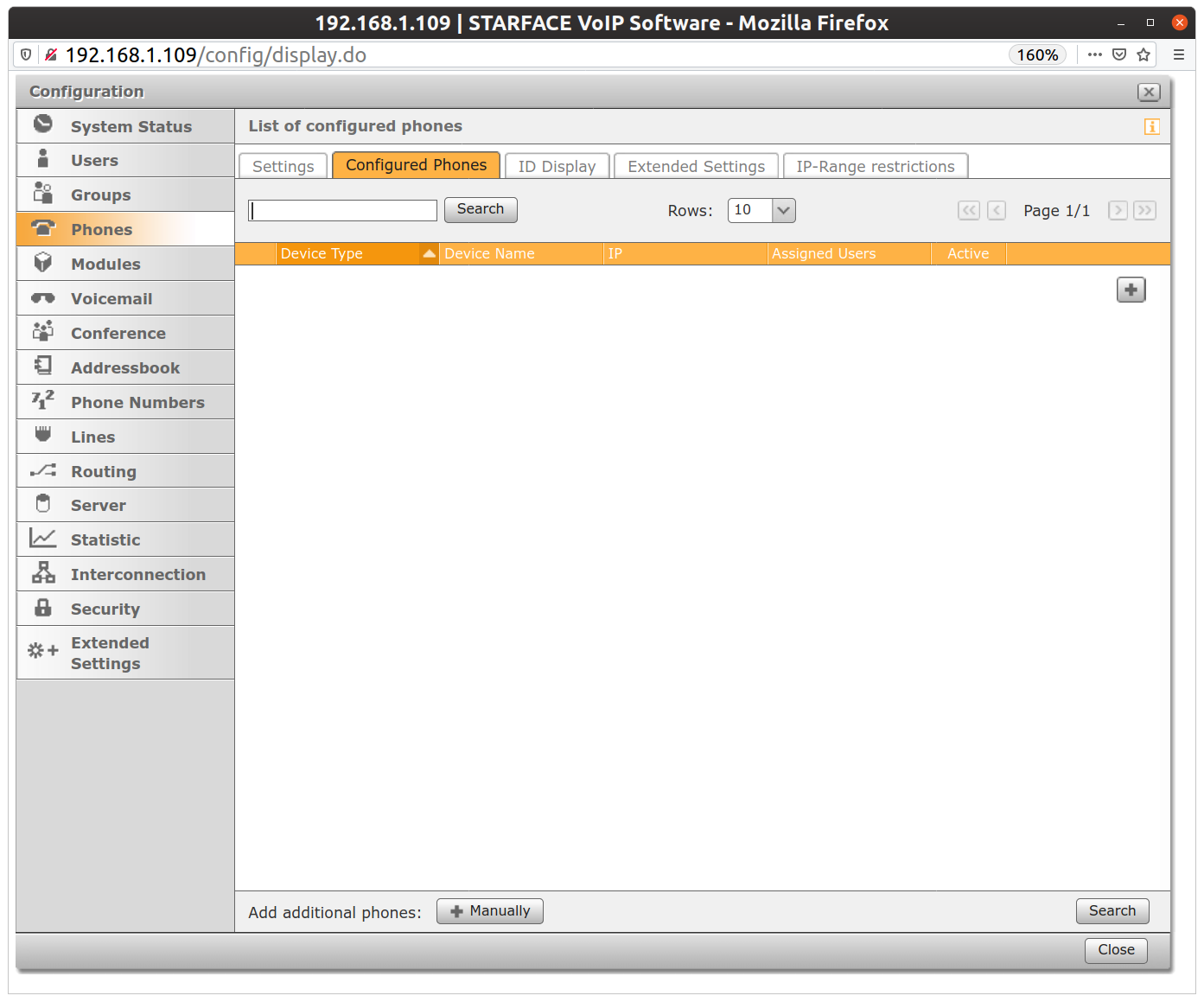Viewport: 1204px width, 1002px height.
Task: Switch to IP-Range restrictions tab
Action: tap(876, 166)
